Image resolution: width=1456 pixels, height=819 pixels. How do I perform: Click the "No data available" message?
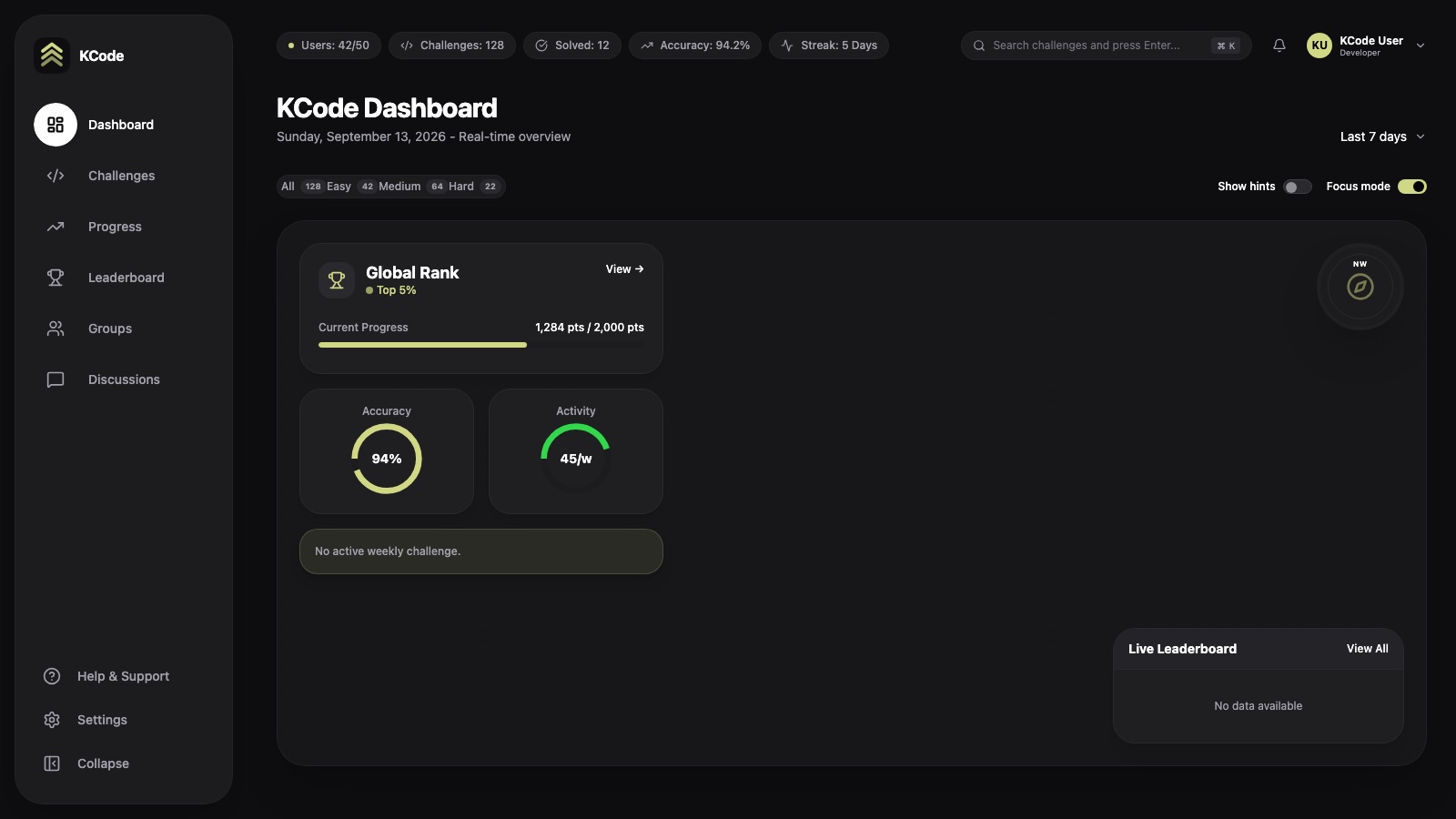[1259, 706]
